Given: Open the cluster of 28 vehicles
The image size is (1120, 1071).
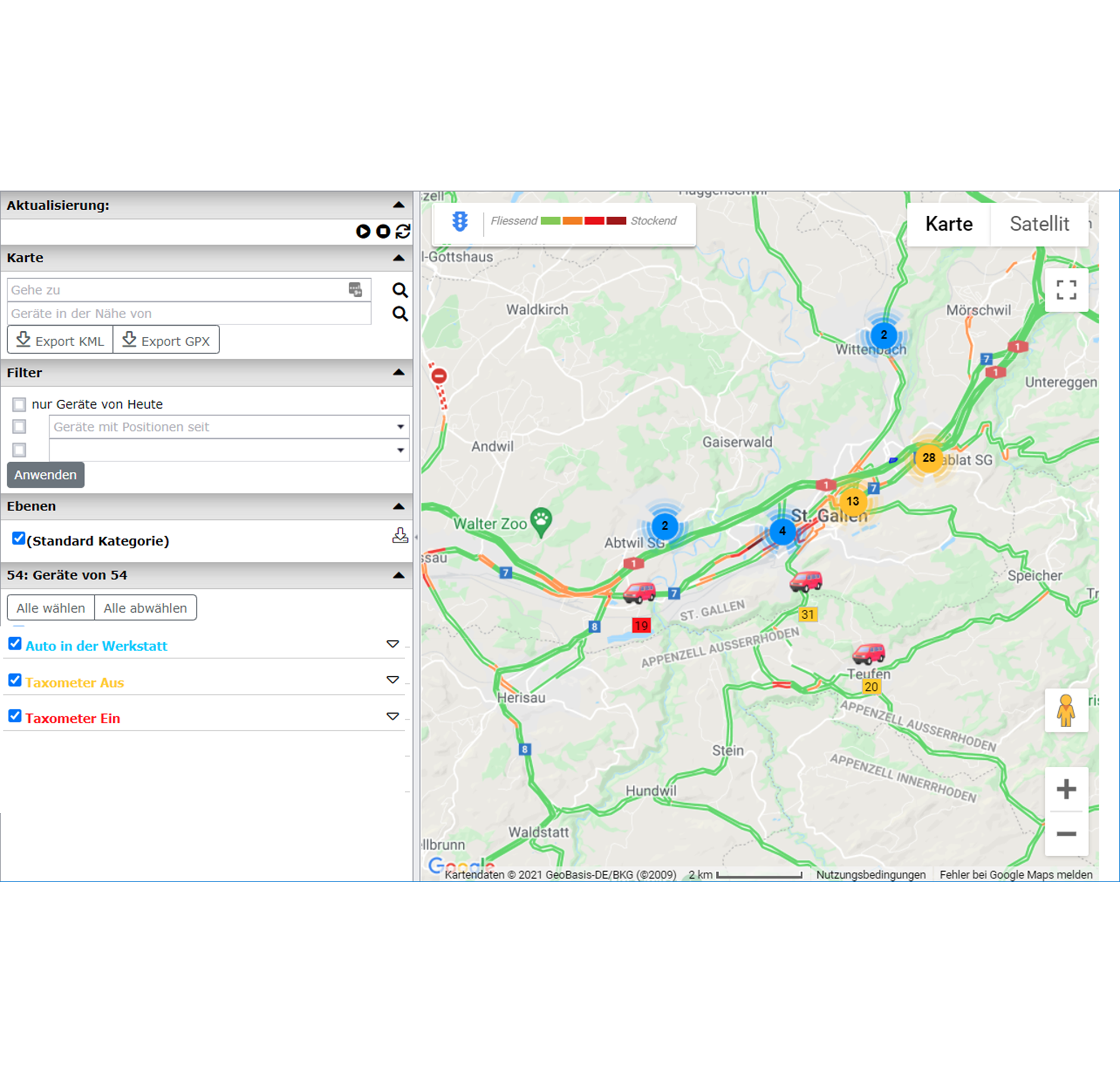Looking at the screenshot, I should click(x=929, y=458).
